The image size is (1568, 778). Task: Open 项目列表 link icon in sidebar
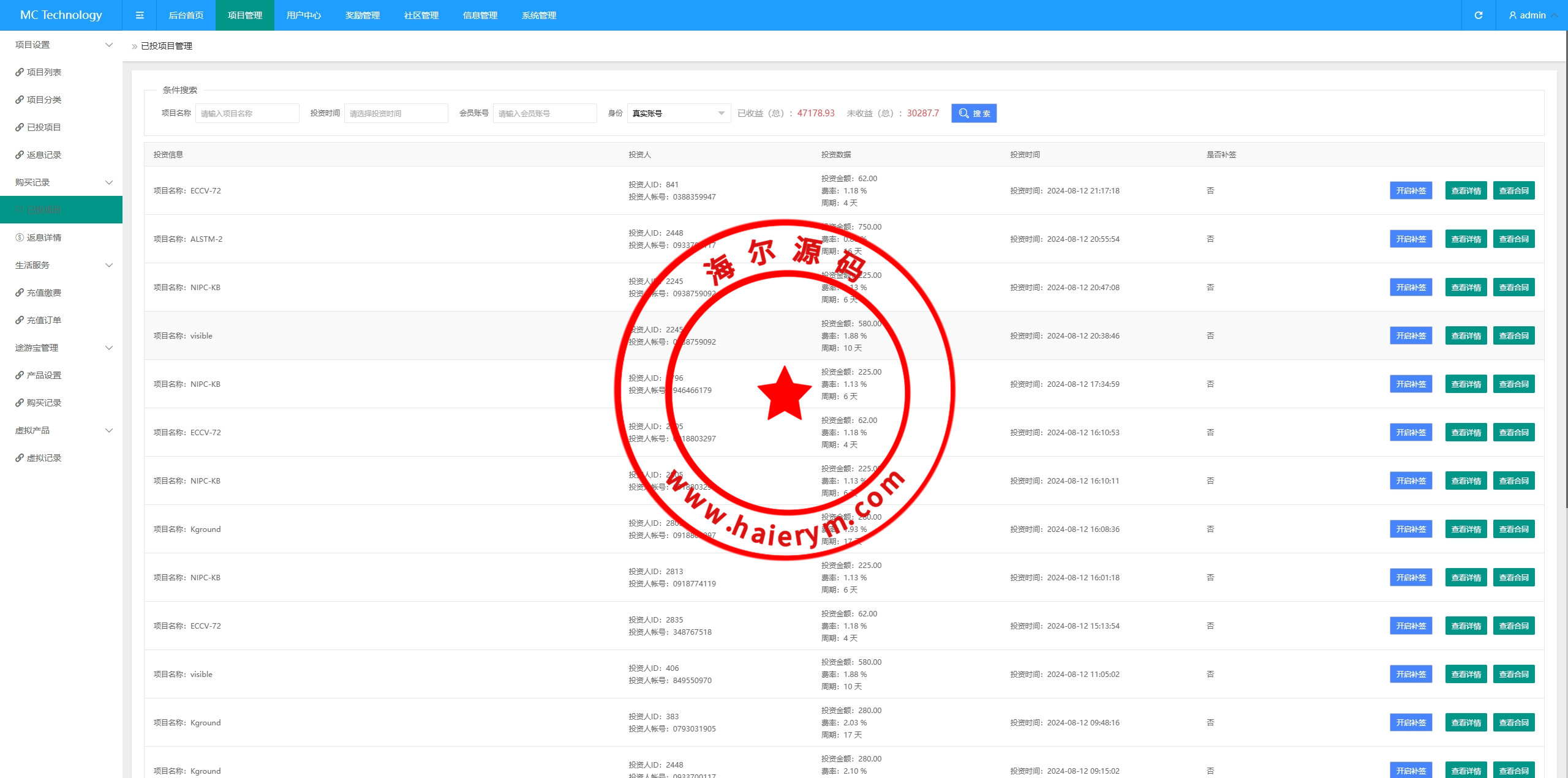tap(20, 72)
